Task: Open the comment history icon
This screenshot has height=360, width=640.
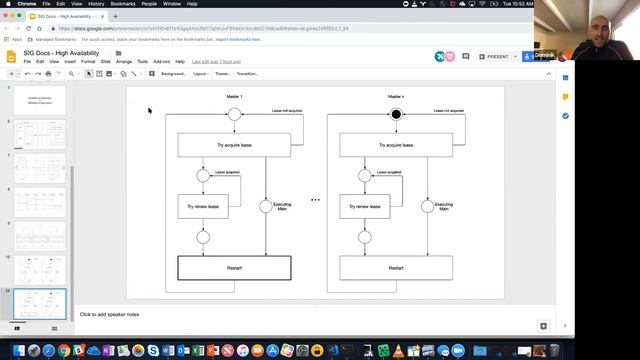Action: click(x=465, y=56)
